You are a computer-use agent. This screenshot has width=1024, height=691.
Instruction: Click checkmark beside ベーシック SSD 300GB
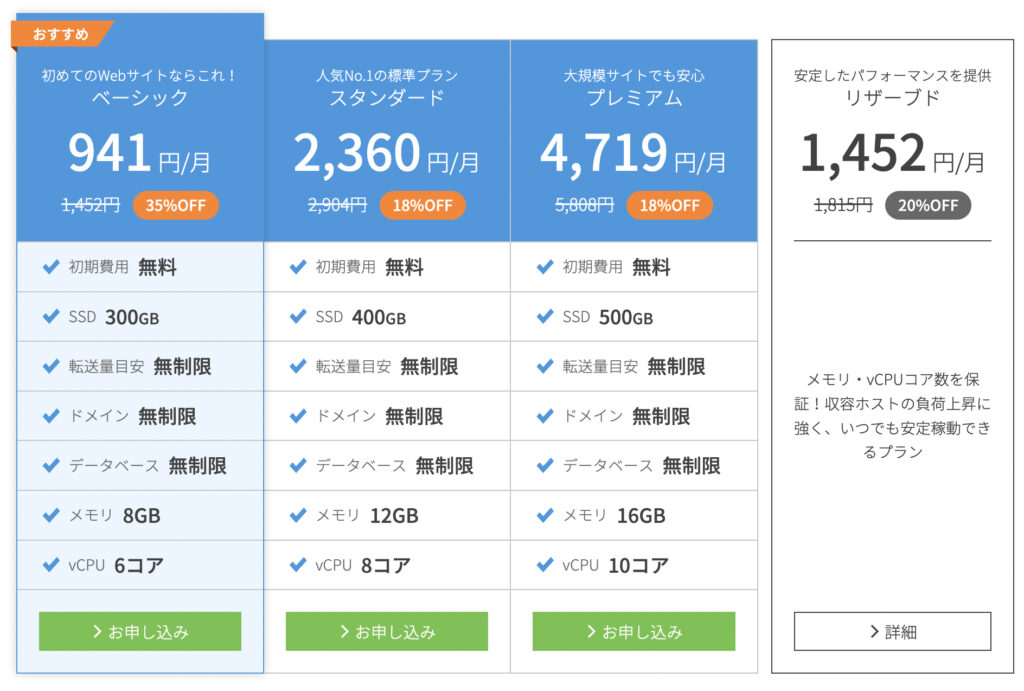[51, 317]
